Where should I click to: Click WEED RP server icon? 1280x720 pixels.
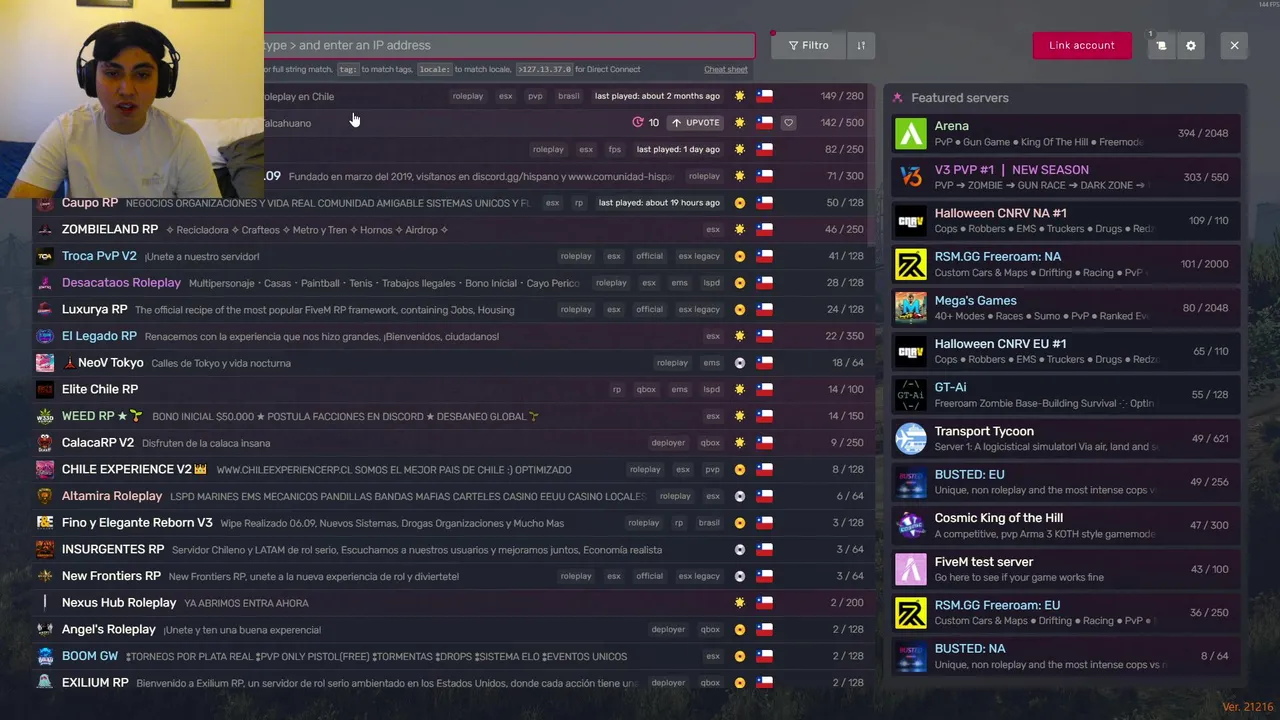click(x=45, y=416)
